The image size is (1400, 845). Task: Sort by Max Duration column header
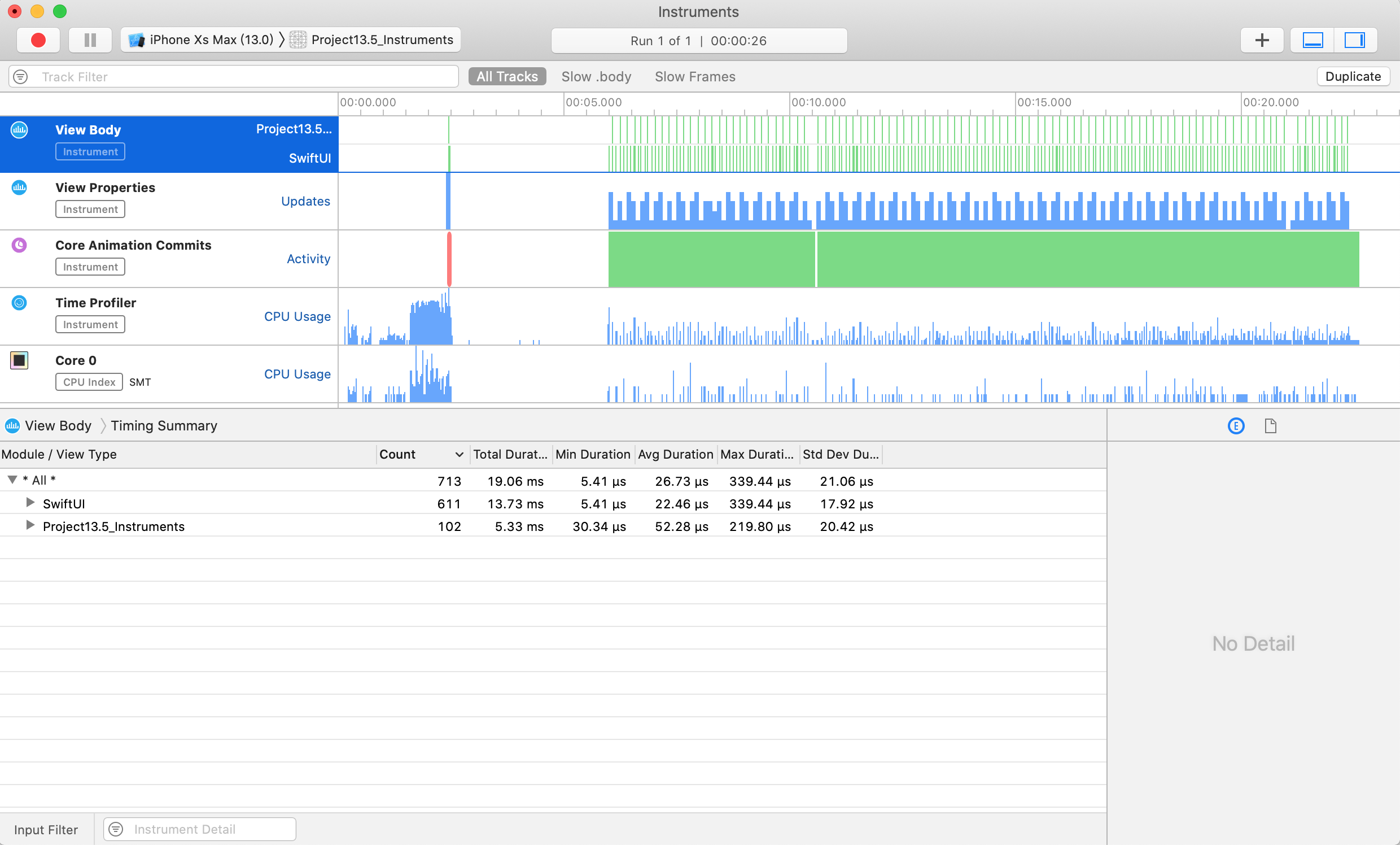[758, 454]
